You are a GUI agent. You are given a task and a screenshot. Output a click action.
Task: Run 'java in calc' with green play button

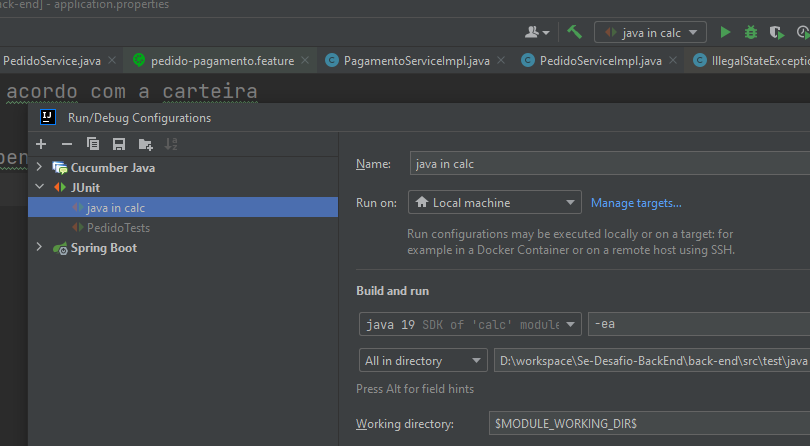[725, 33]
